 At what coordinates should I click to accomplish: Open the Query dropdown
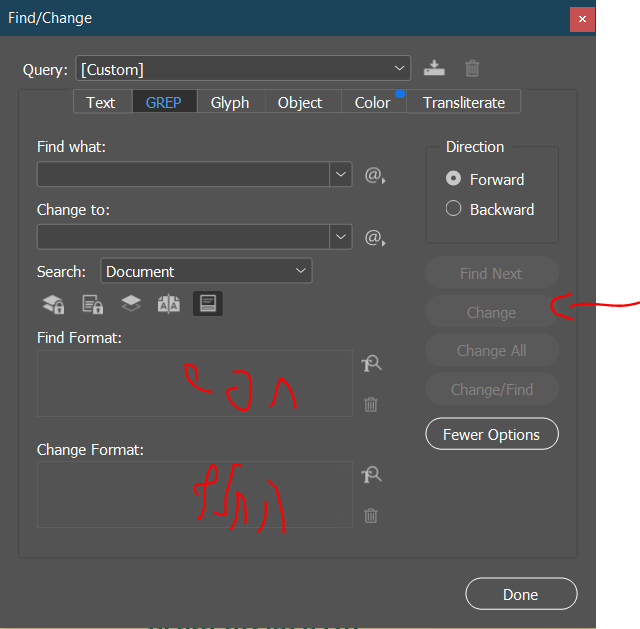pyautogui.click(x=243, y=68)
